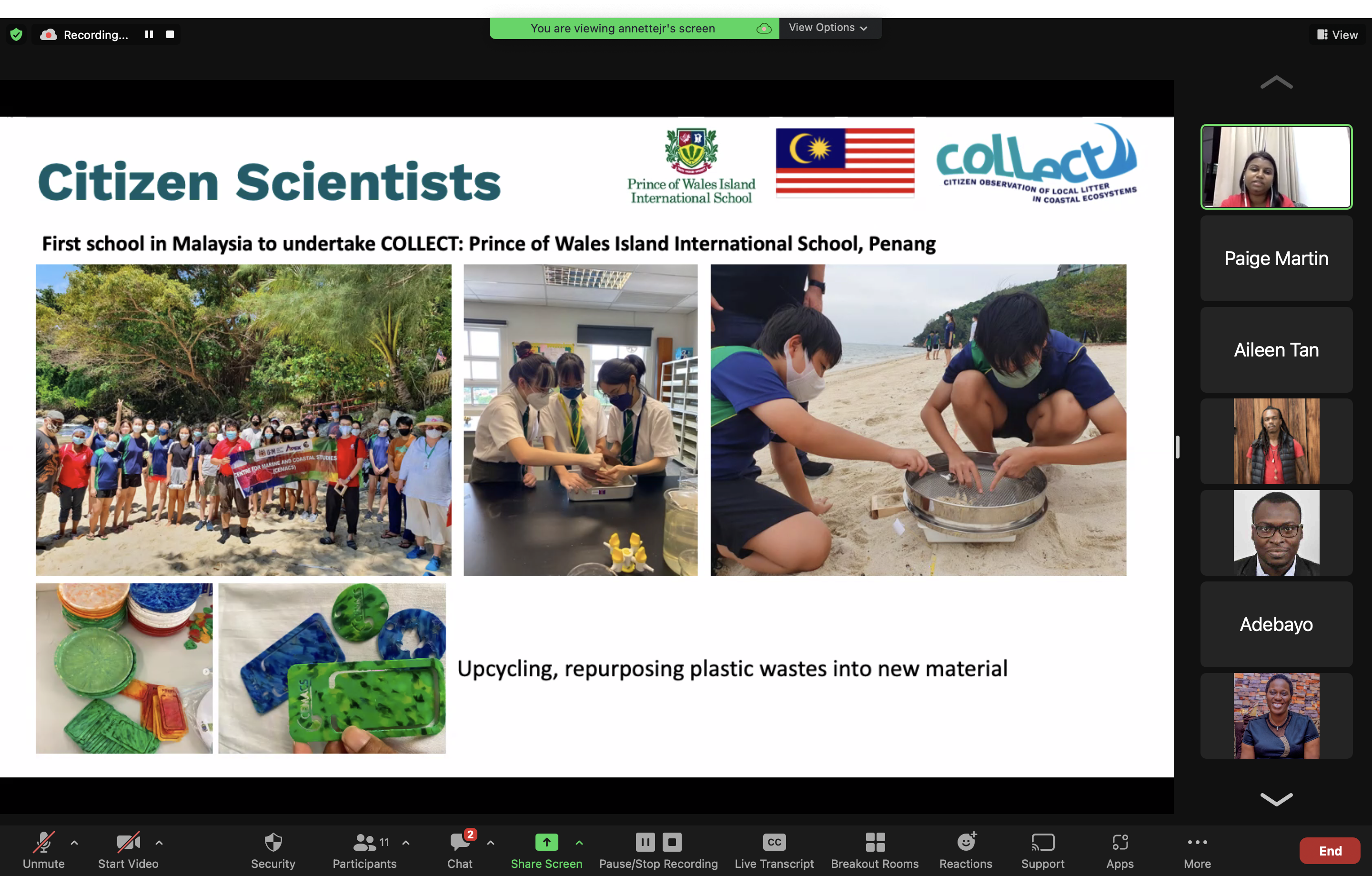The width and height of the screenshot is (1372, 876).
Task: Open the Chat panel
Action: pyautogui.click(x=459, y=842)
